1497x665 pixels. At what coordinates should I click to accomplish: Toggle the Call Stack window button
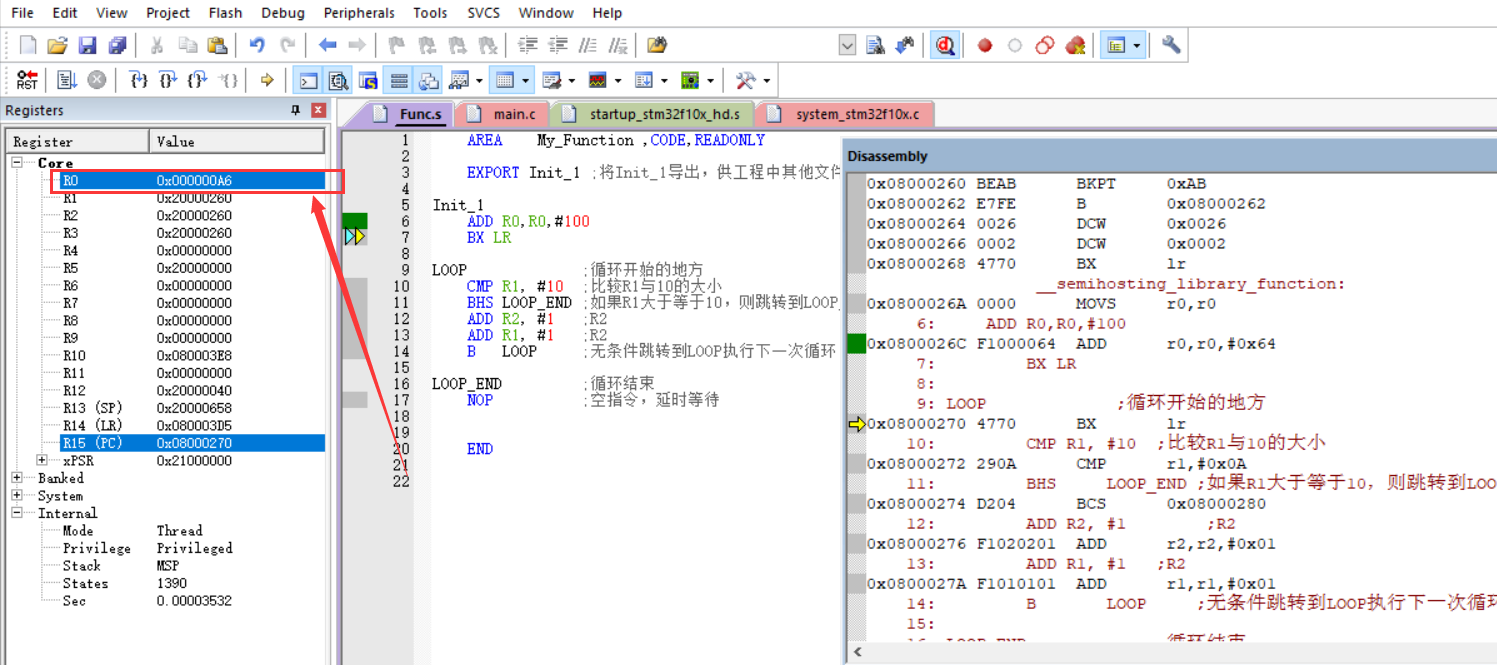coord(429,80)
